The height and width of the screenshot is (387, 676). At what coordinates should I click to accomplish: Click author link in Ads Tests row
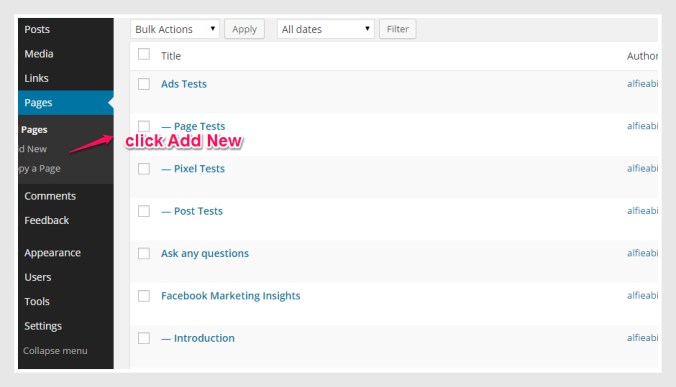pyautogui.click(x=642, y=84)
